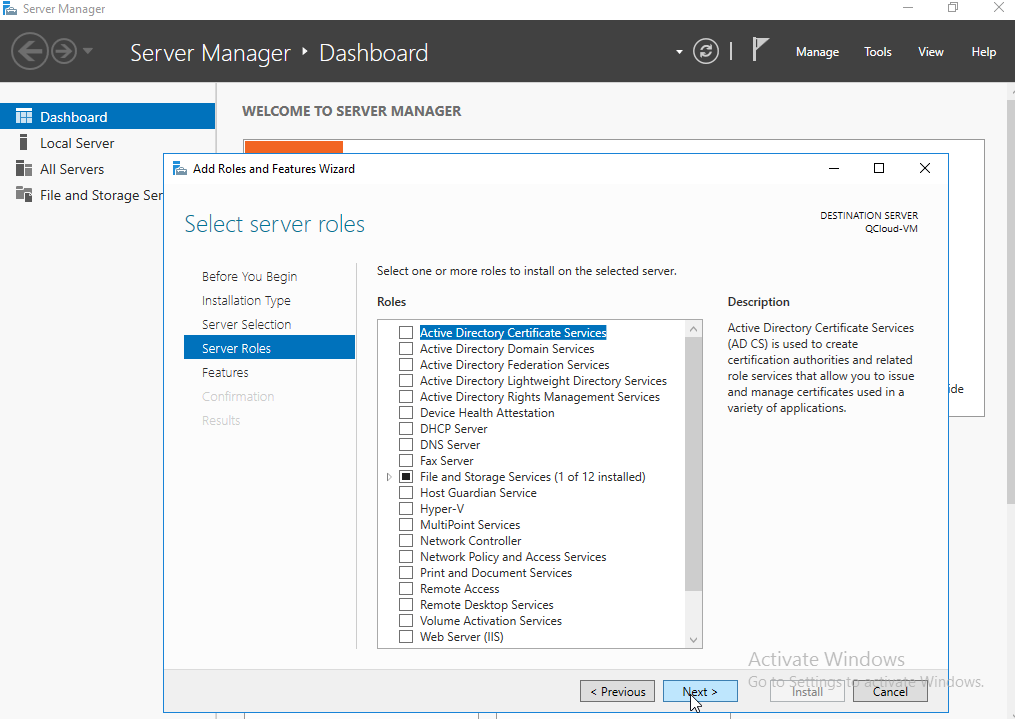The image size is (1015, 719).
Task: Check the Web Server (IIS) role
Action: [x=406, y=637]
